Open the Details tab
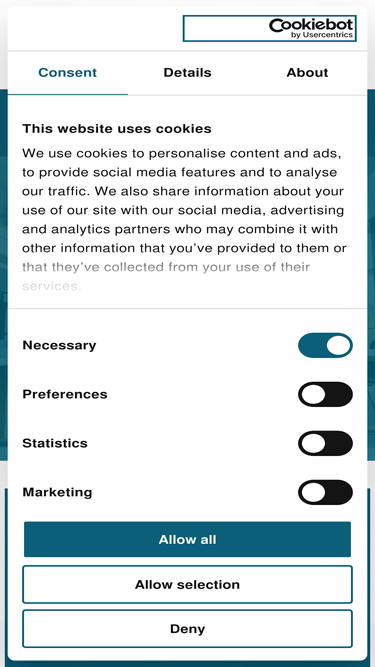The image size is (375, 667). click(x=188, y=73)
